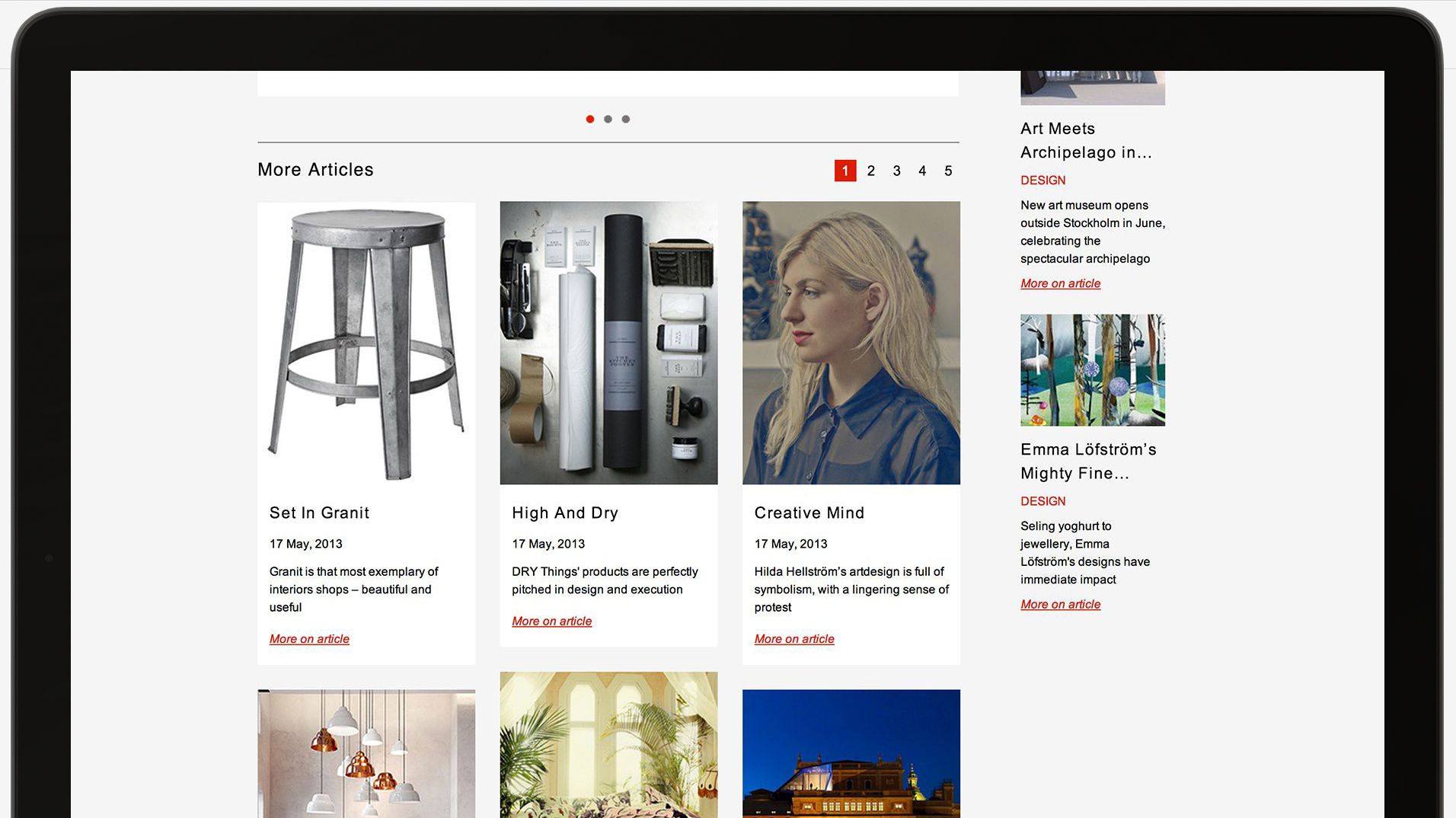Open More on article under Creative Mind

pos(794,639)
